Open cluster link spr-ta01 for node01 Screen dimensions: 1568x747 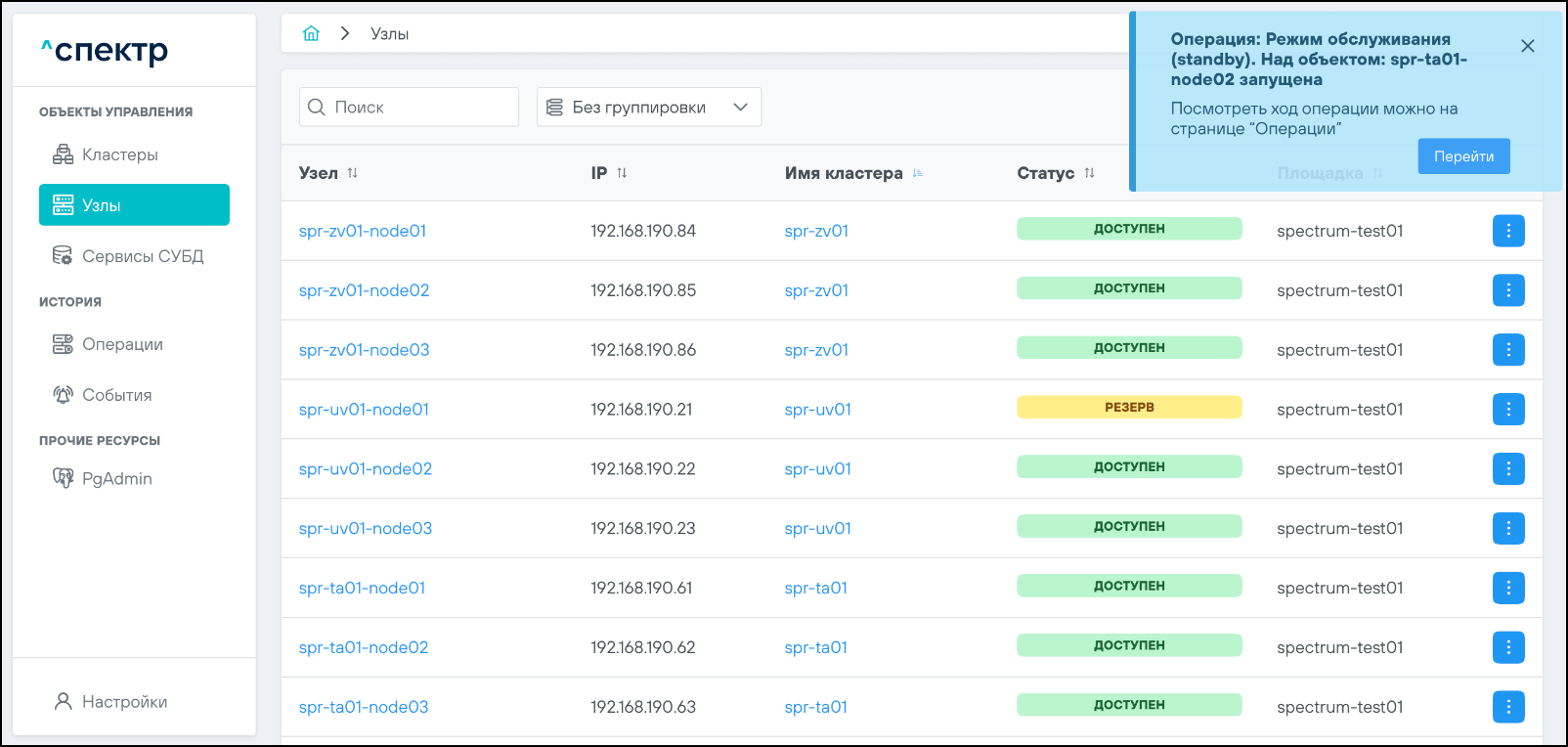[815, 588]
